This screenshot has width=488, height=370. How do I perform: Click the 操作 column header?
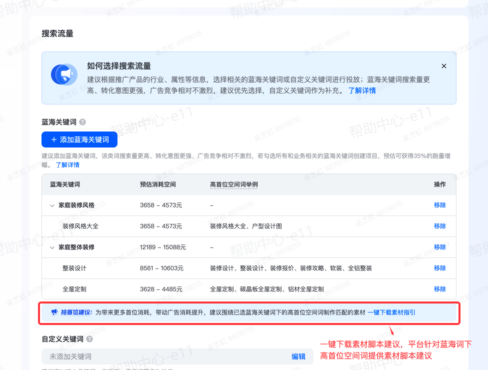[x=440, y=184]
